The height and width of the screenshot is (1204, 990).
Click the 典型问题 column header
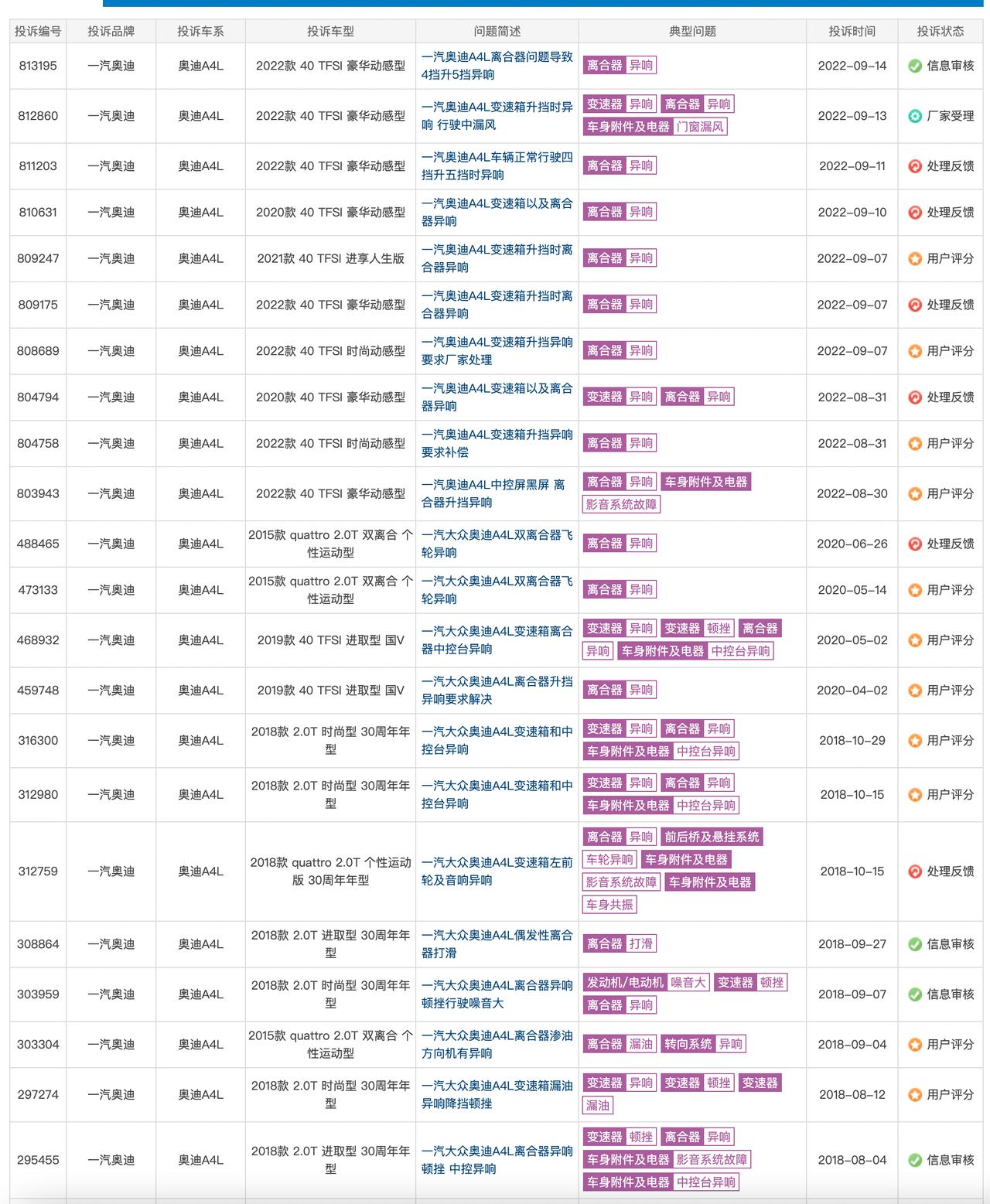[693, 32]
